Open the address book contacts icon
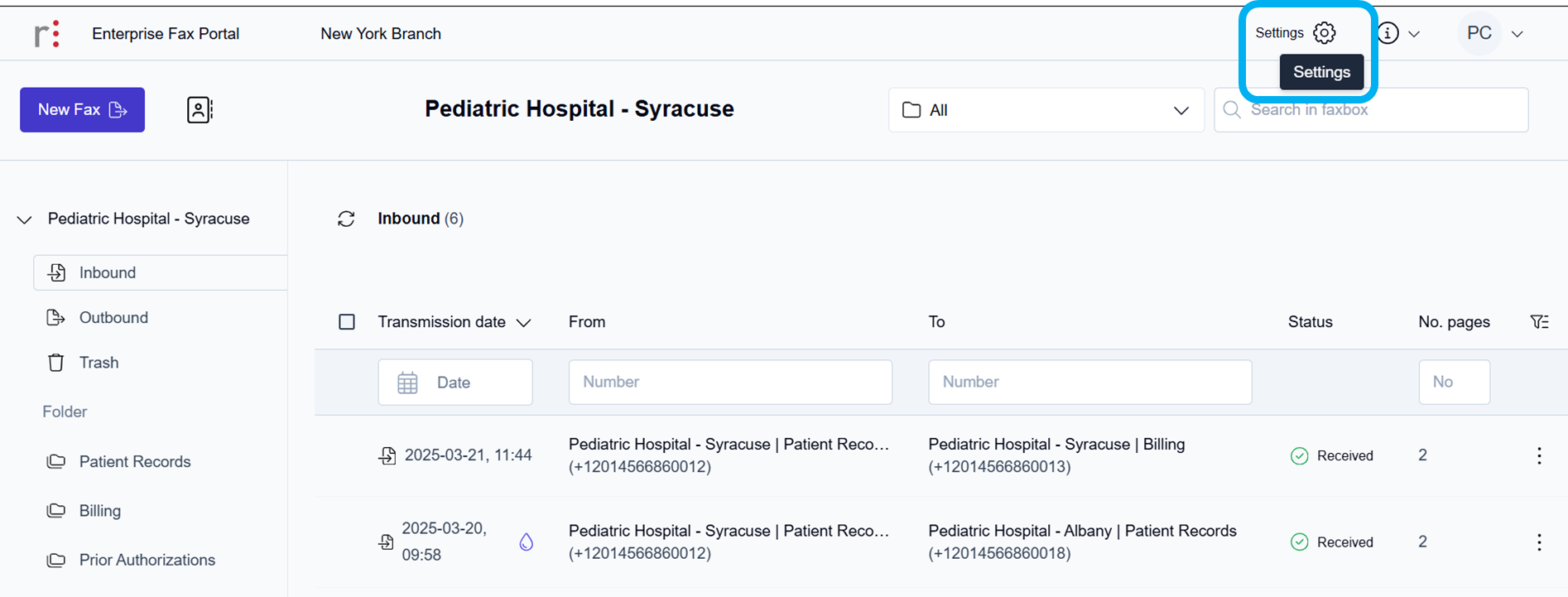The width and height of the screenshot is (1568, 597). (200, 109)
